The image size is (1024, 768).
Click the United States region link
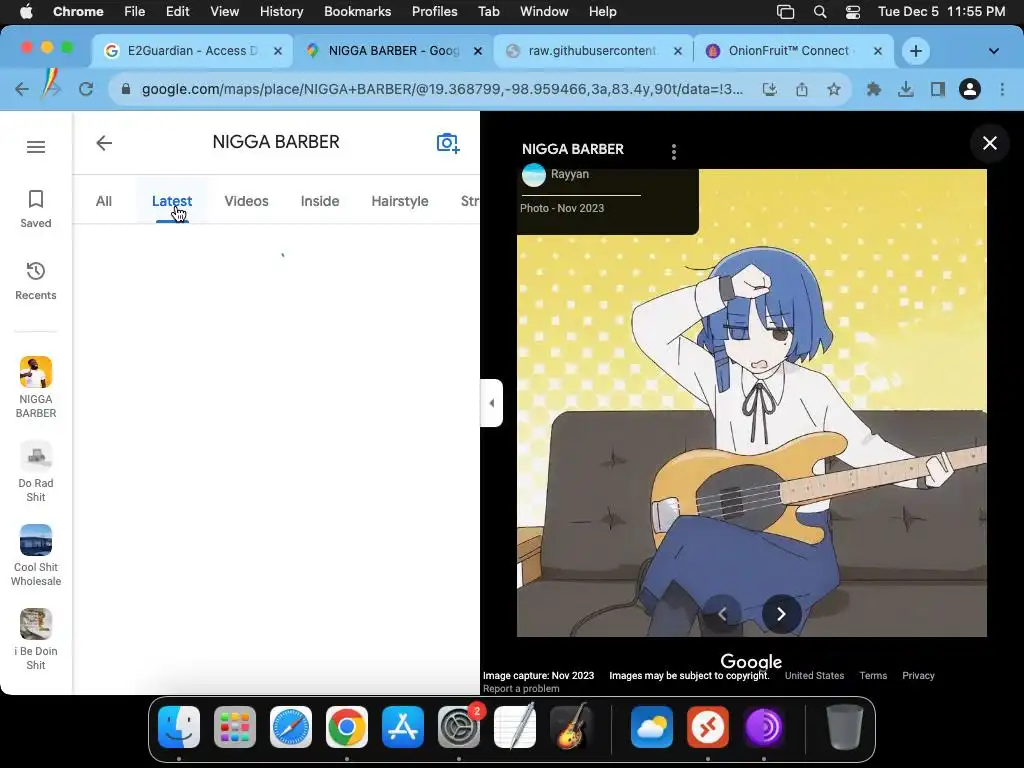coord(814,675)
